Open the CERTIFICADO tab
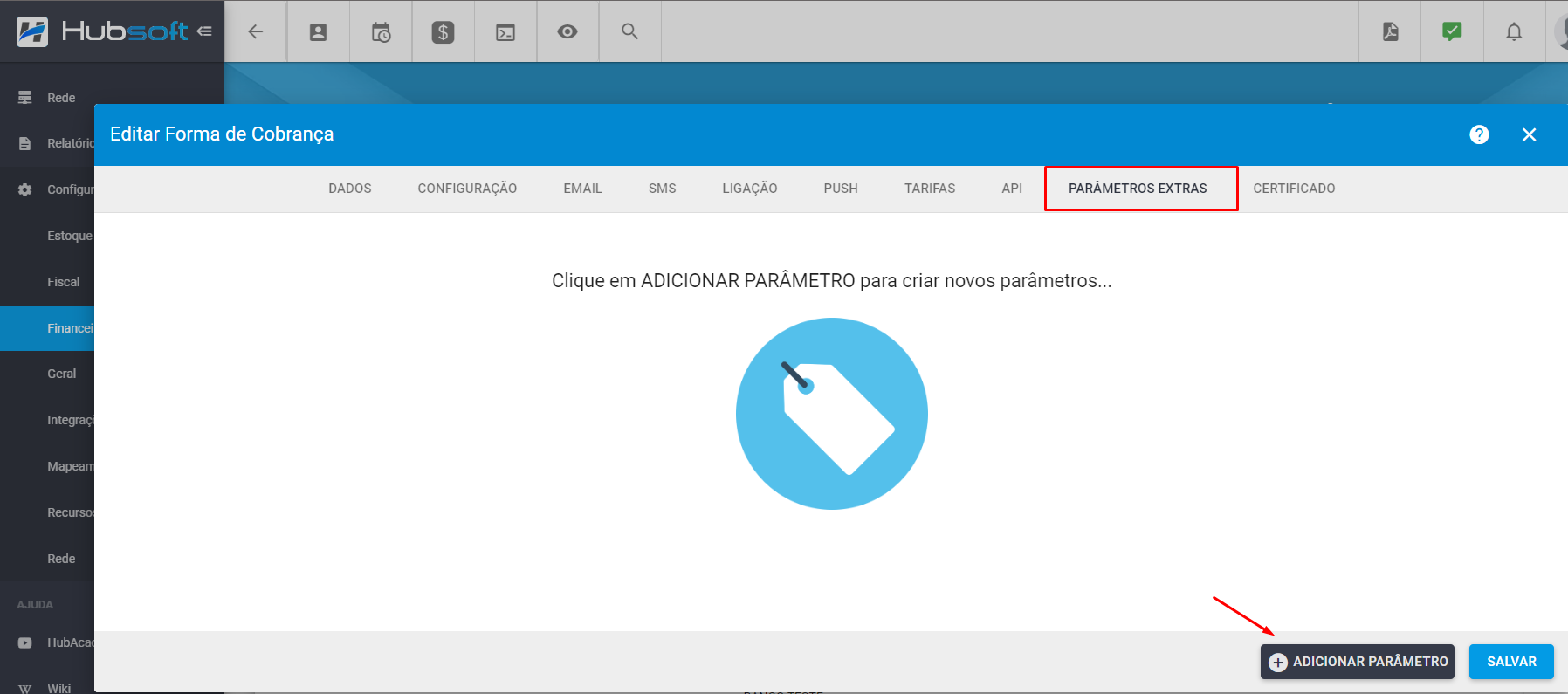Image resolution: width=1568 pixels, height=694 pixels. pos(1294,189)
